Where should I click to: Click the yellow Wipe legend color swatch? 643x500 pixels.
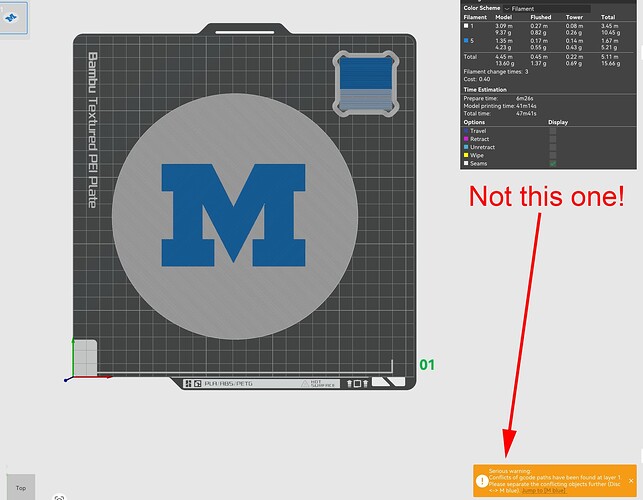pyautogui.click(x=466, y=155)
